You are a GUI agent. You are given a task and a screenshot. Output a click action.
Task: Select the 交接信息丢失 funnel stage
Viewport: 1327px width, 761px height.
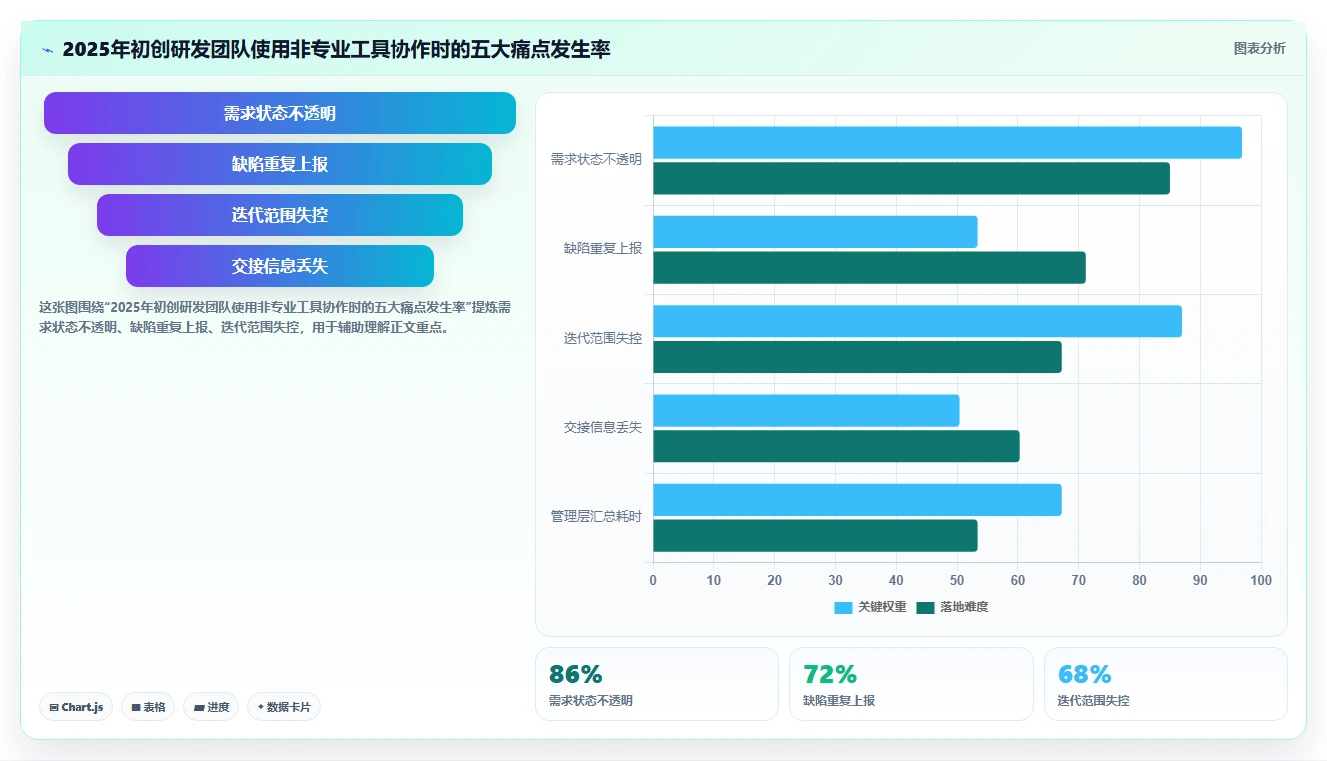coord(280,266)
